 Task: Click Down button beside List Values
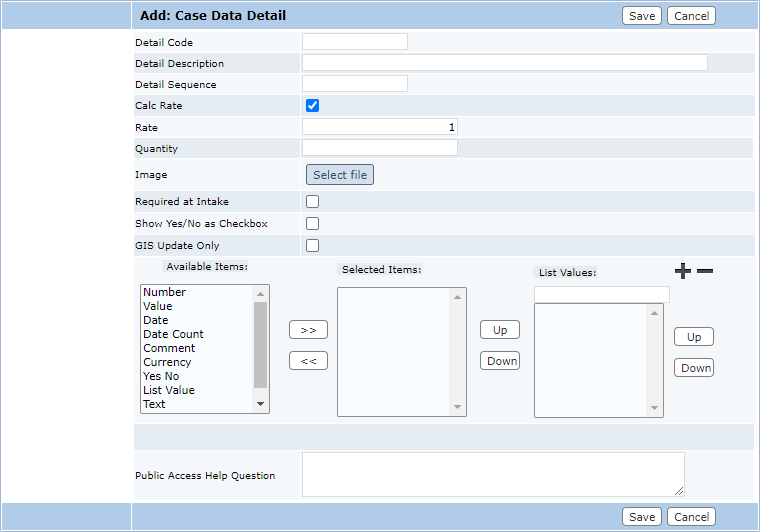(694, 368)
